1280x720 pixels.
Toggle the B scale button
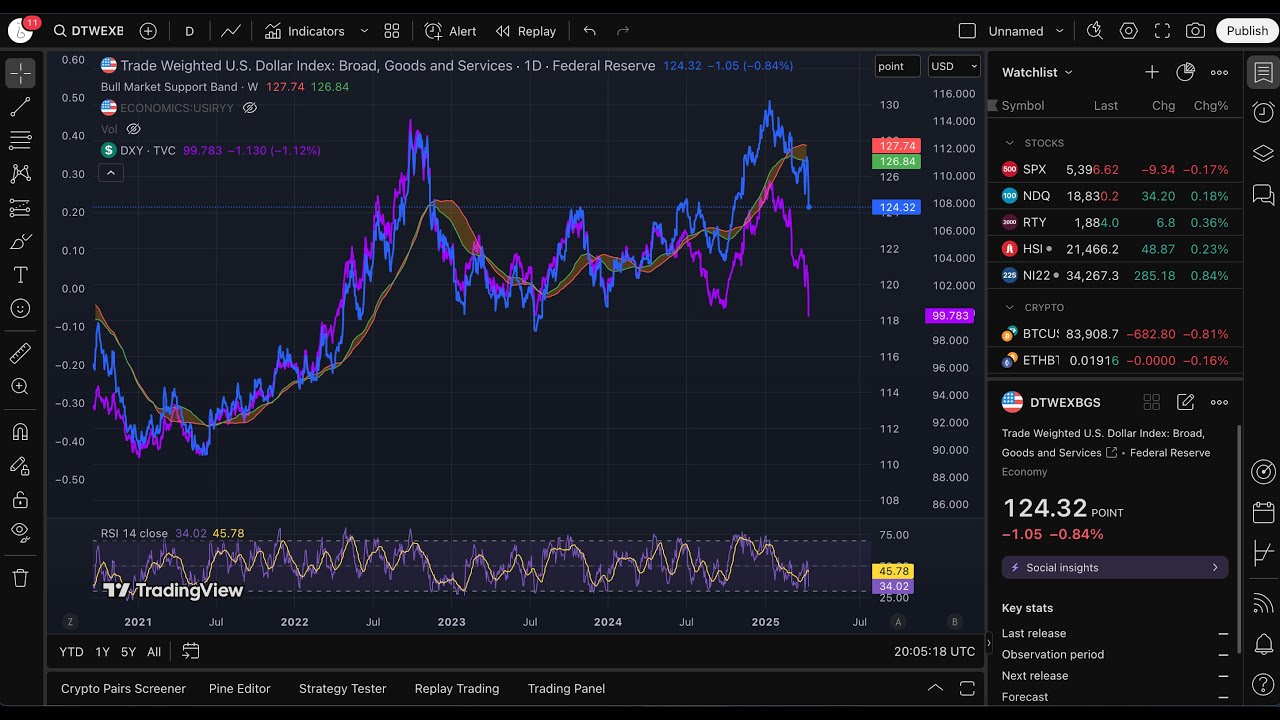pos(955,622)
